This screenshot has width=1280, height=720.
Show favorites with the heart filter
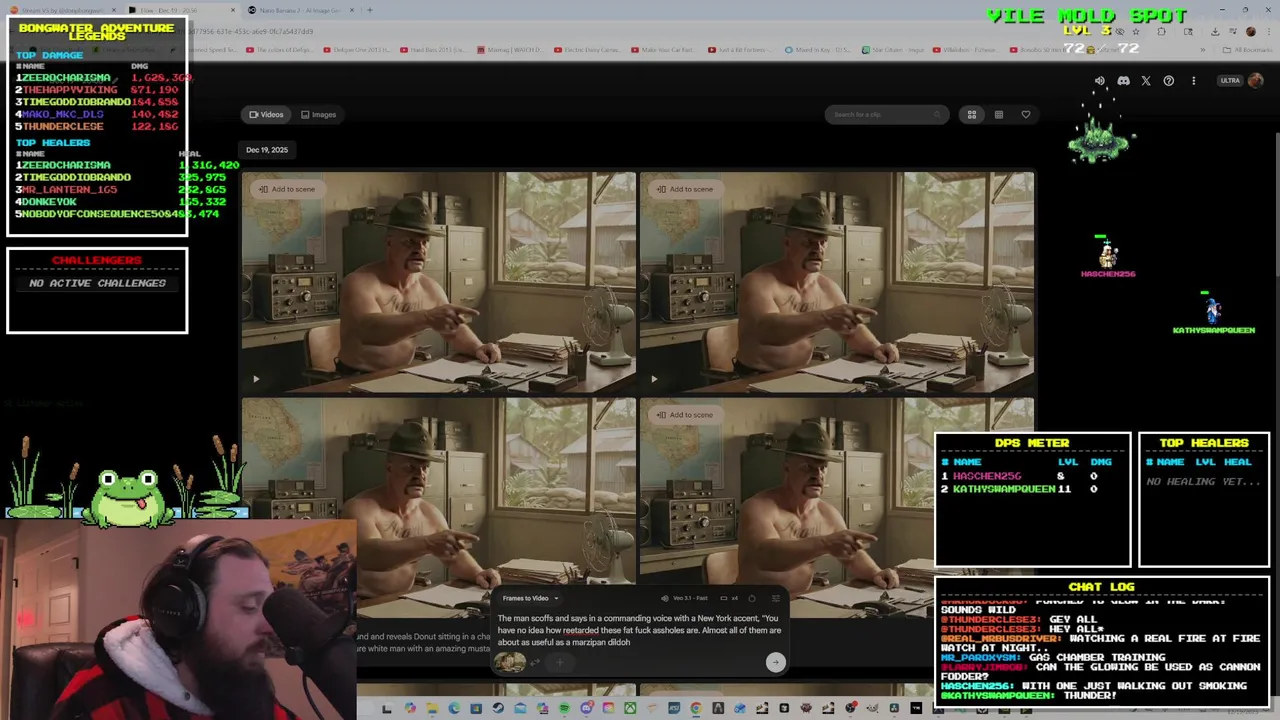coord(1025,115)
